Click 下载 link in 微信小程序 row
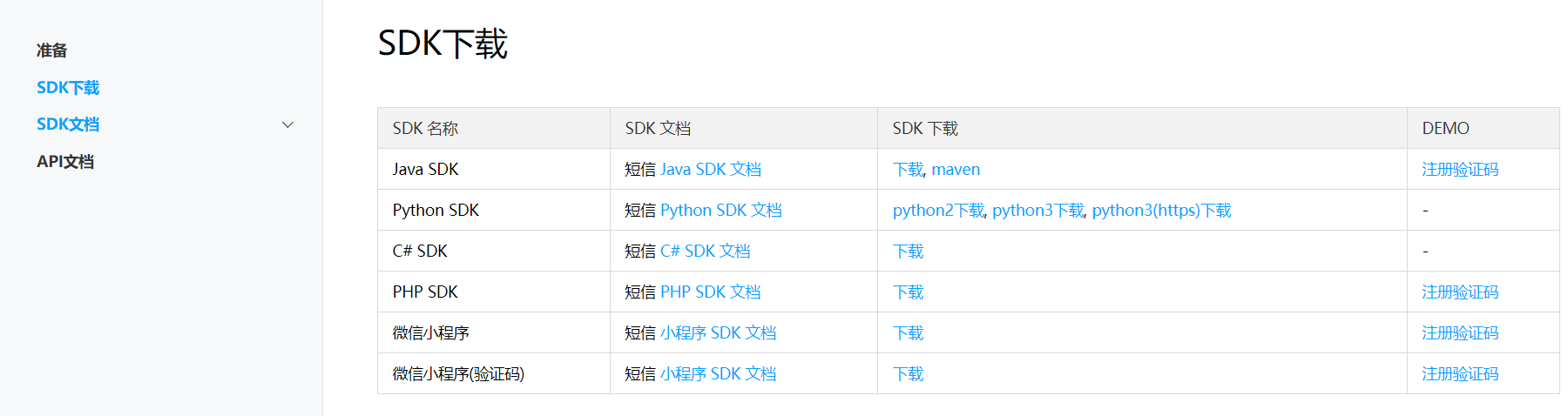The height and width of the screenshot is (416, 1568). (908, 332)
